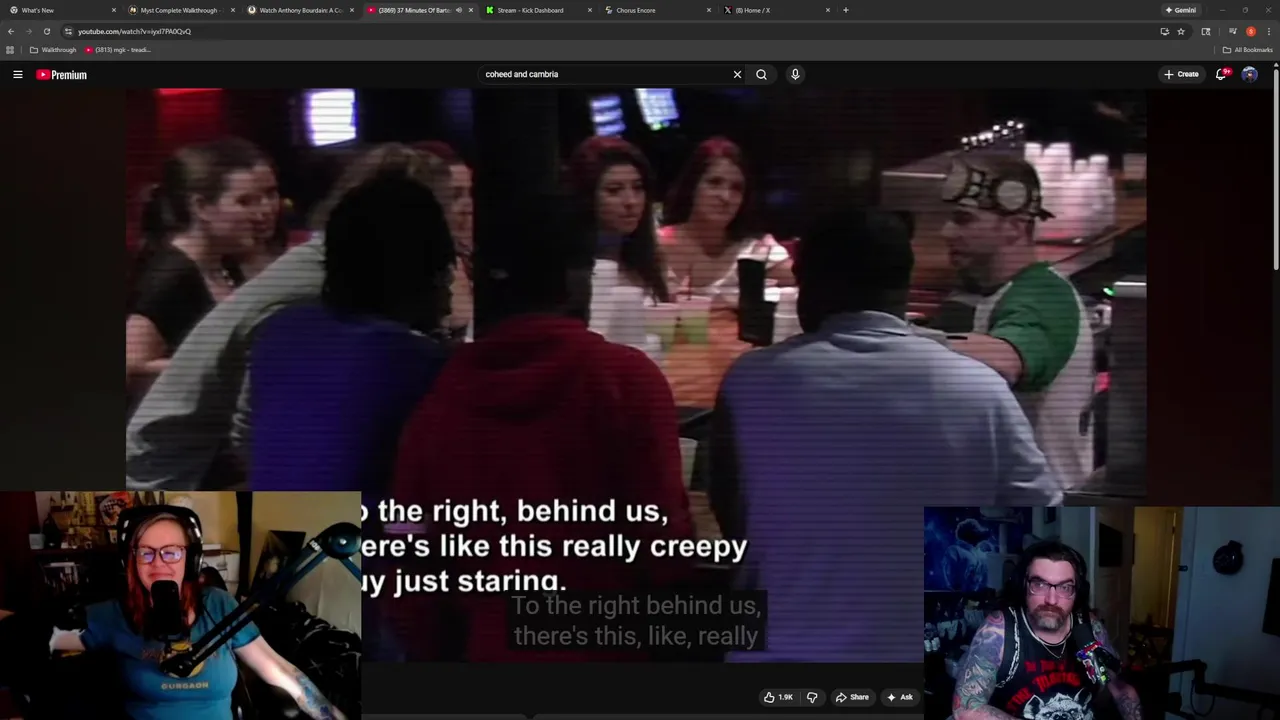Open Gemini in Chrome
This screenshot has width=1280, height=720.
pyautogui.click(x=1180, y=10)
